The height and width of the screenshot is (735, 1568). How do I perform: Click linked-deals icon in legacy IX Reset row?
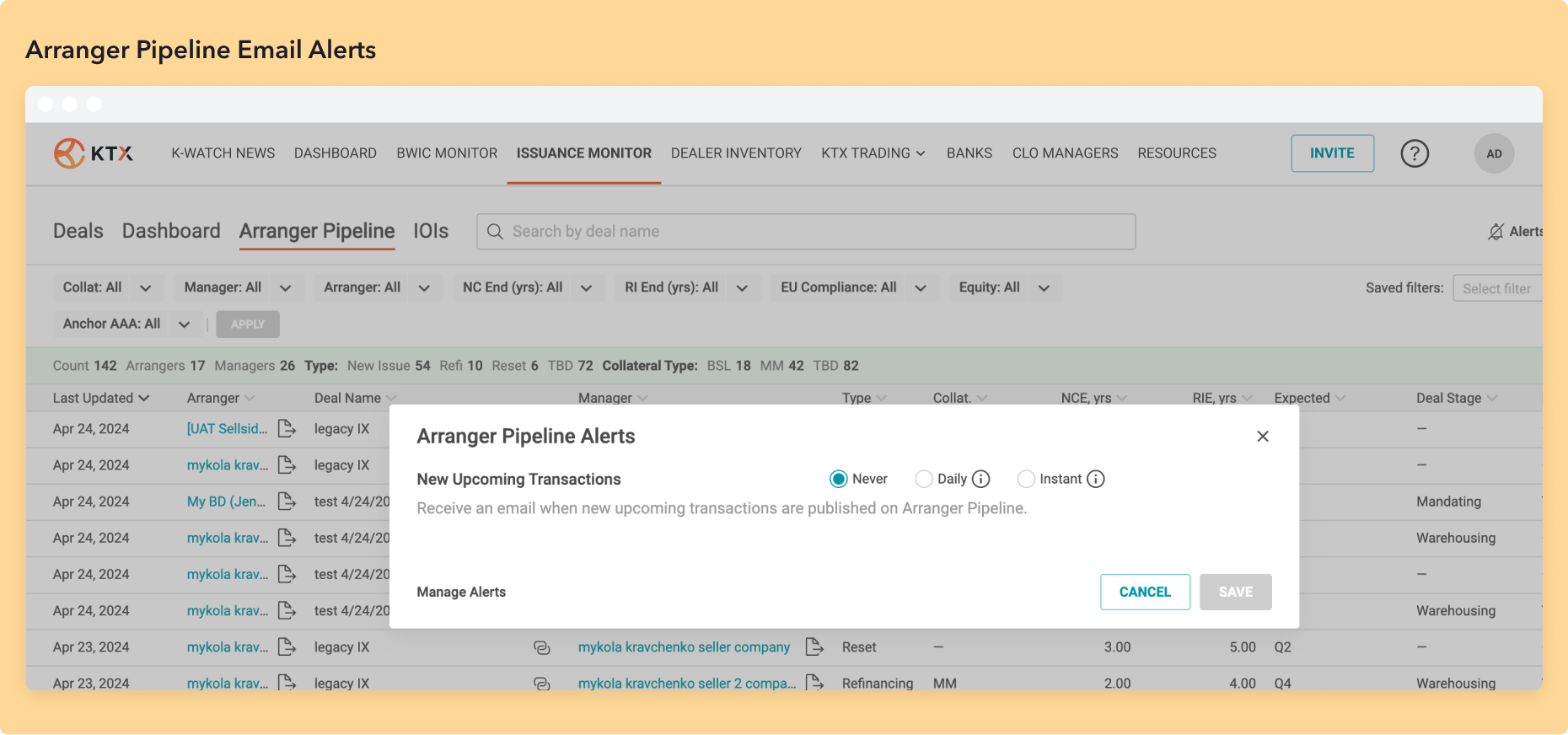tap(542, 647)
